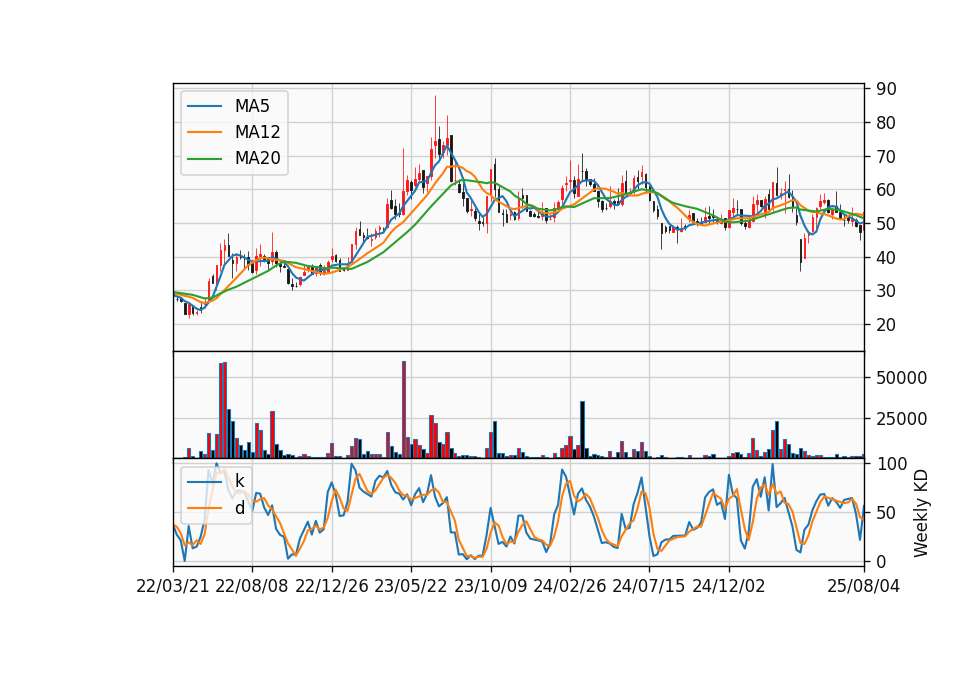Click the tall black volume bar after 24/02/26

pyautogui.click(x=583, y=430)
